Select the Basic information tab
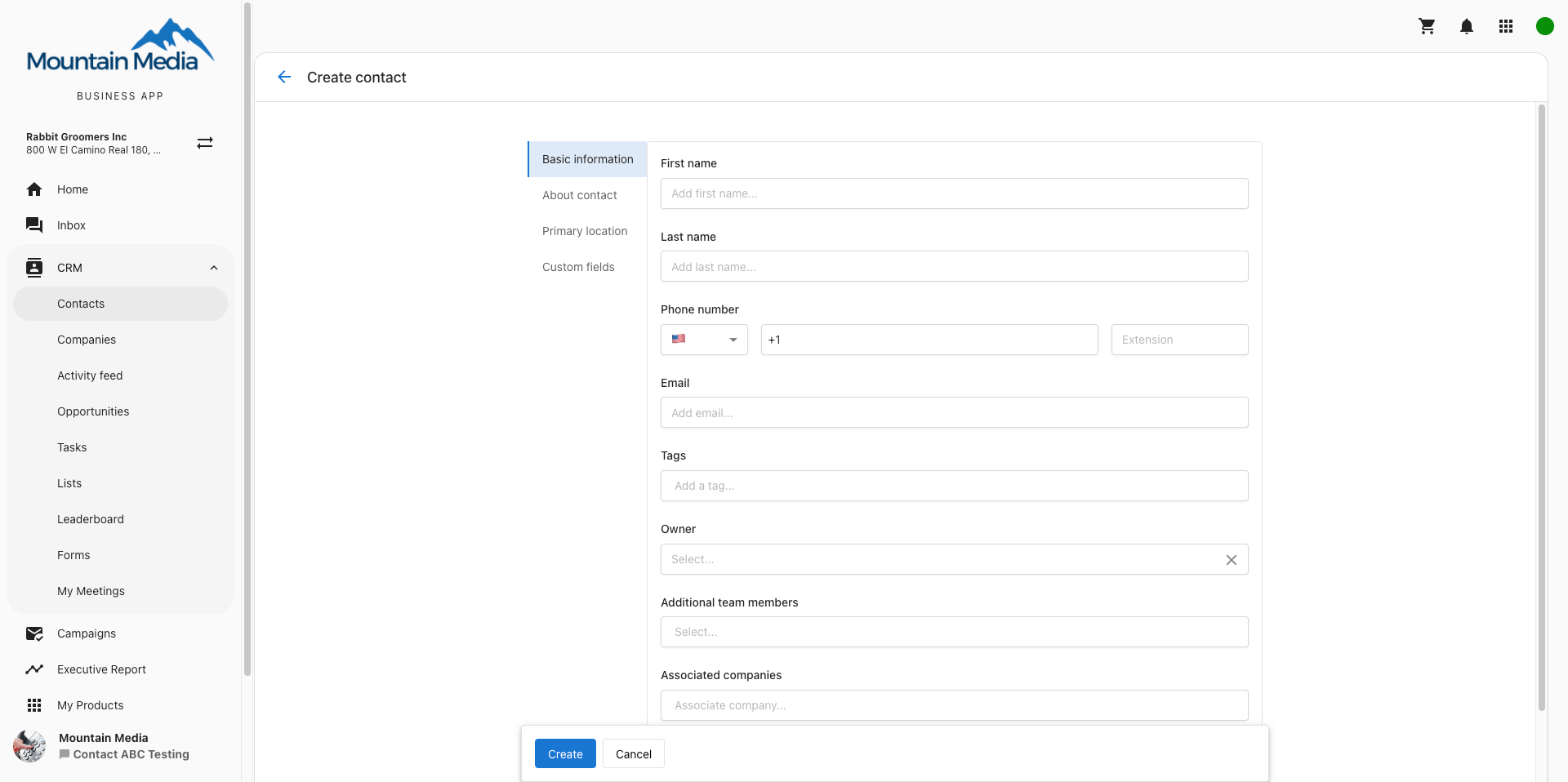 point(588,159)
